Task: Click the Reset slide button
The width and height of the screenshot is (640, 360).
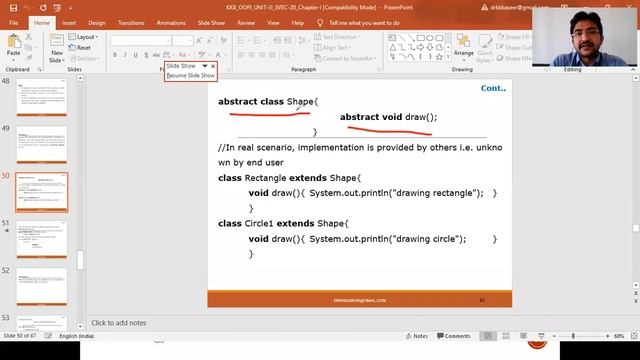Action: point(80,47)
